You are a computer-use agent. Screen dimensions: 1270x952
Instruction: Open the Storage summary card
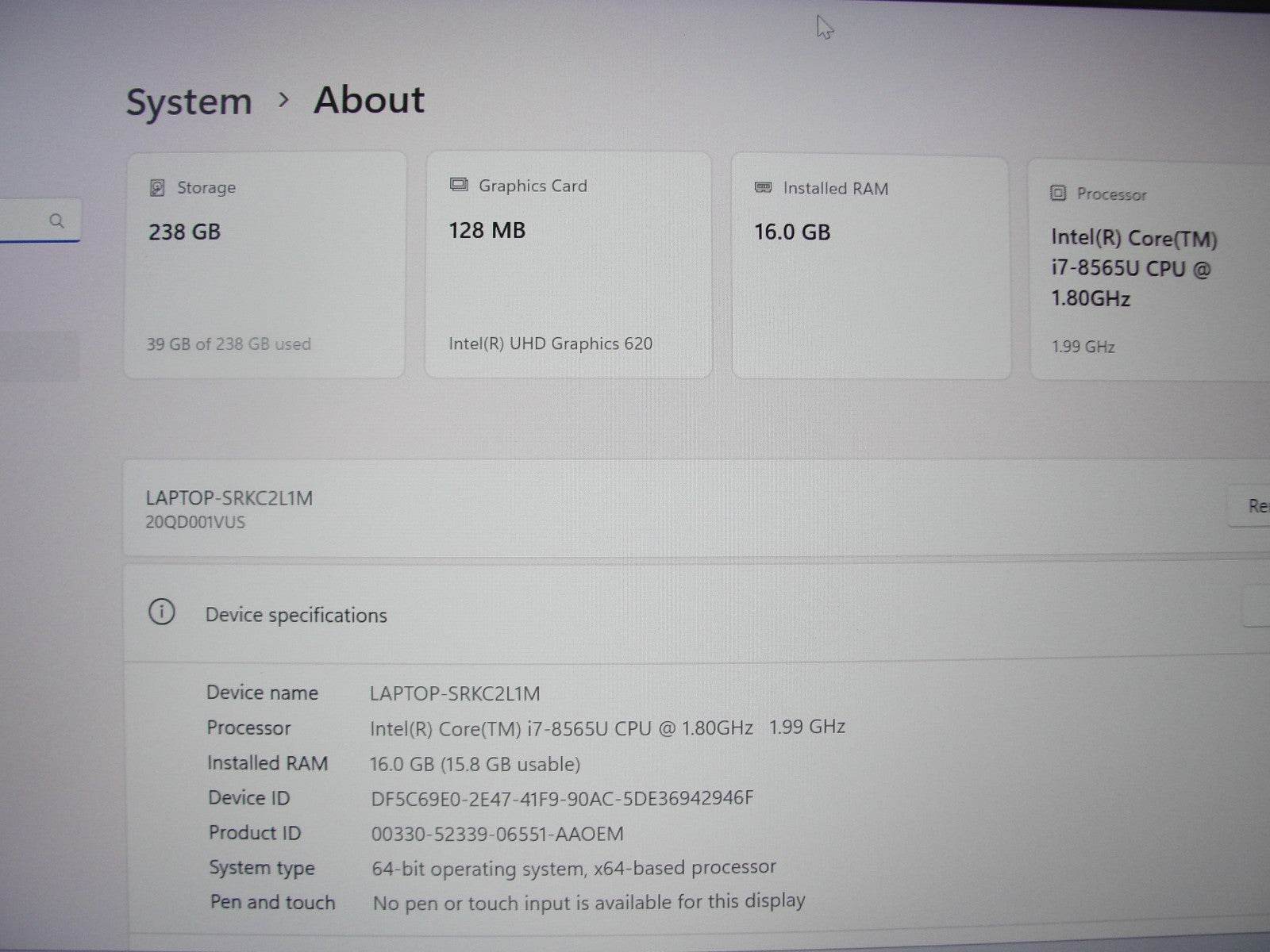pyautogui.click(x=266, y=262)
